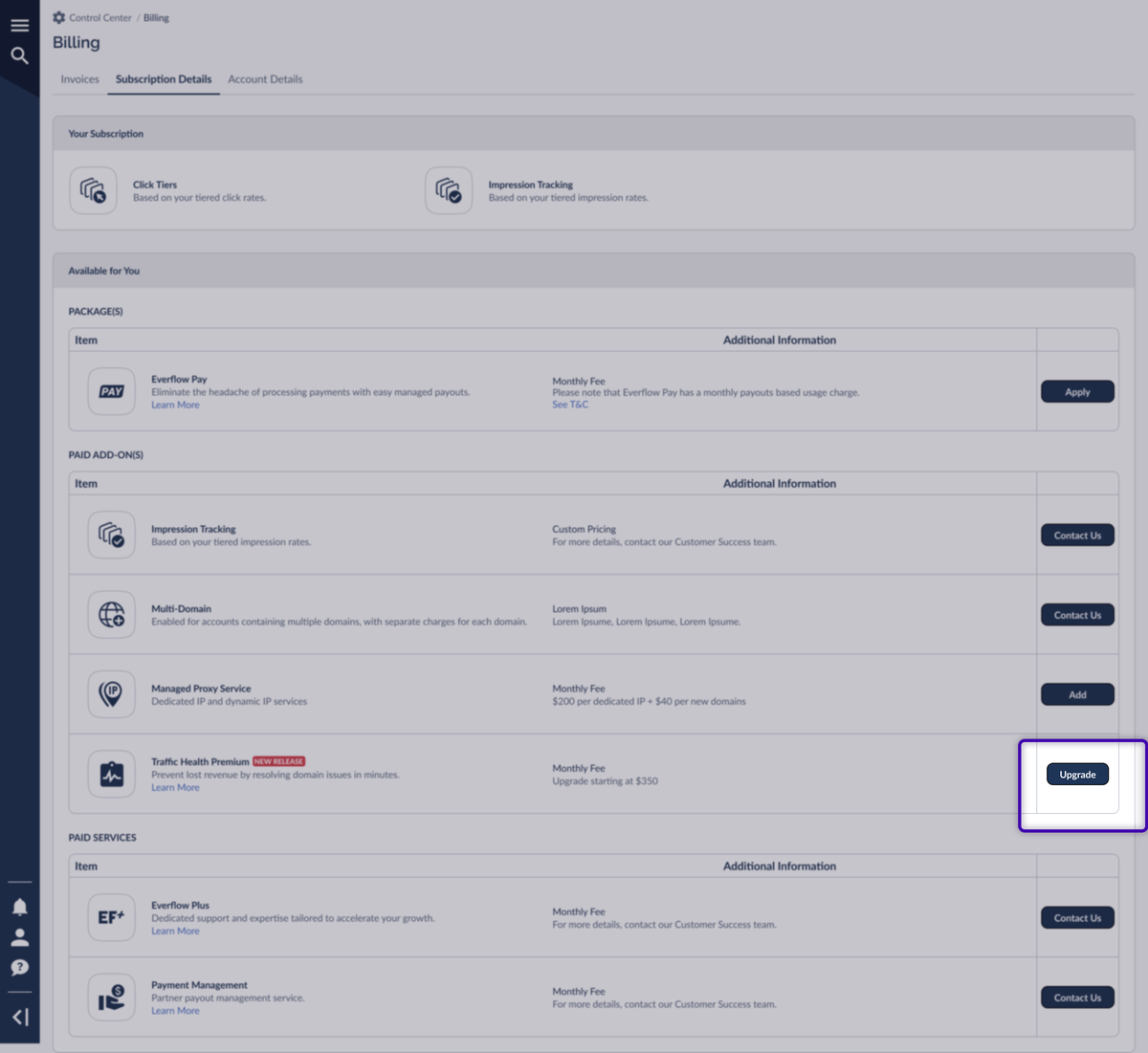
Task: Click the Multi-Domain globe icon
Action: click(x=112, y=614)
